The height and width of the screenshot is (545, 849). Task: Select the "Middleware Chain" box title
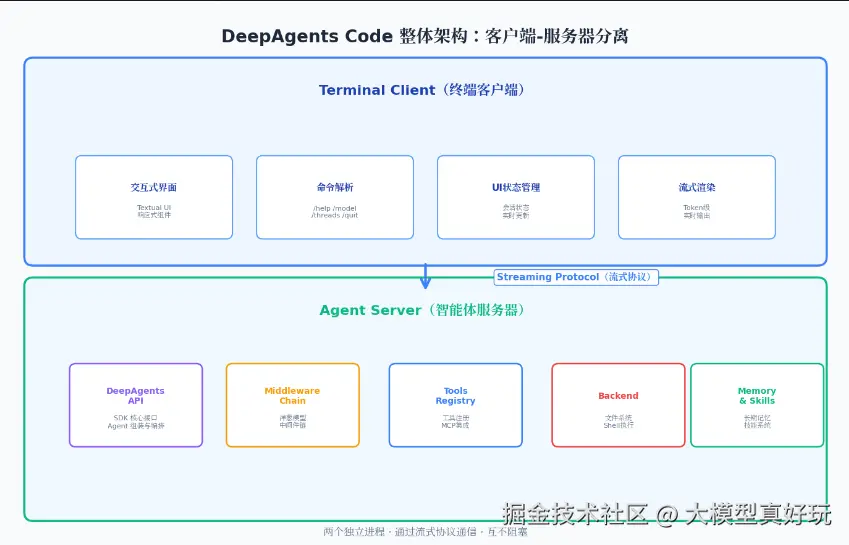[292, 396]
